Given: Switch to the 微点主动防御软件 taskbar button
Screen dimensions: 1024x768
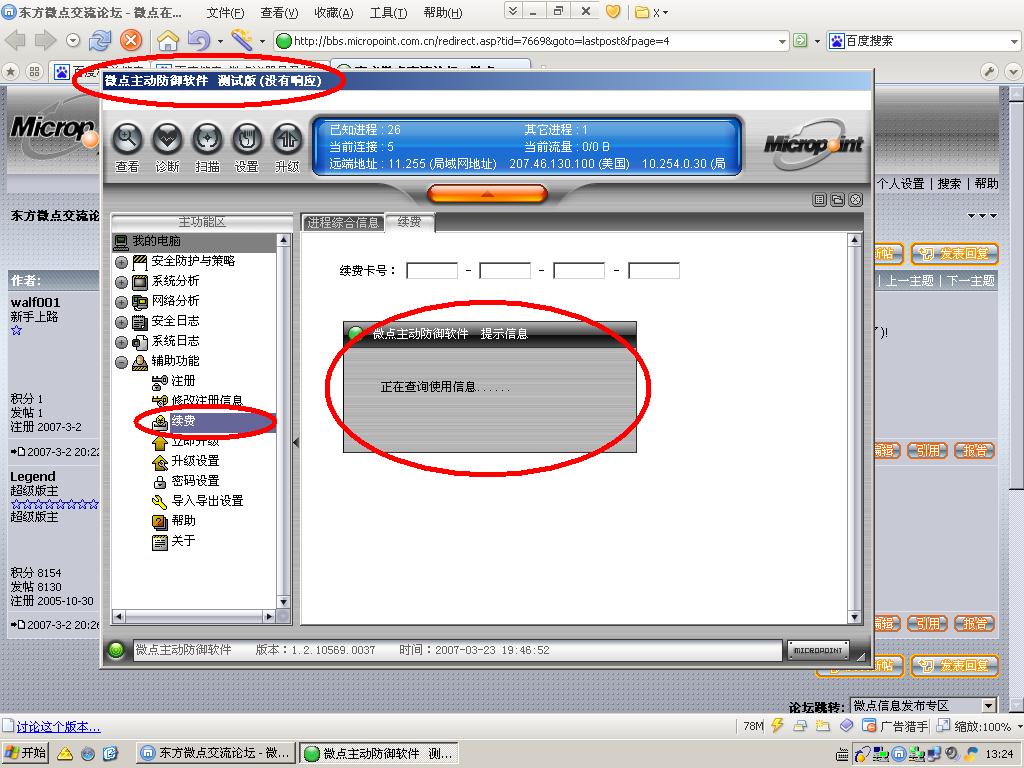Looking at the screenshot, I should click(x=379, y=754).
